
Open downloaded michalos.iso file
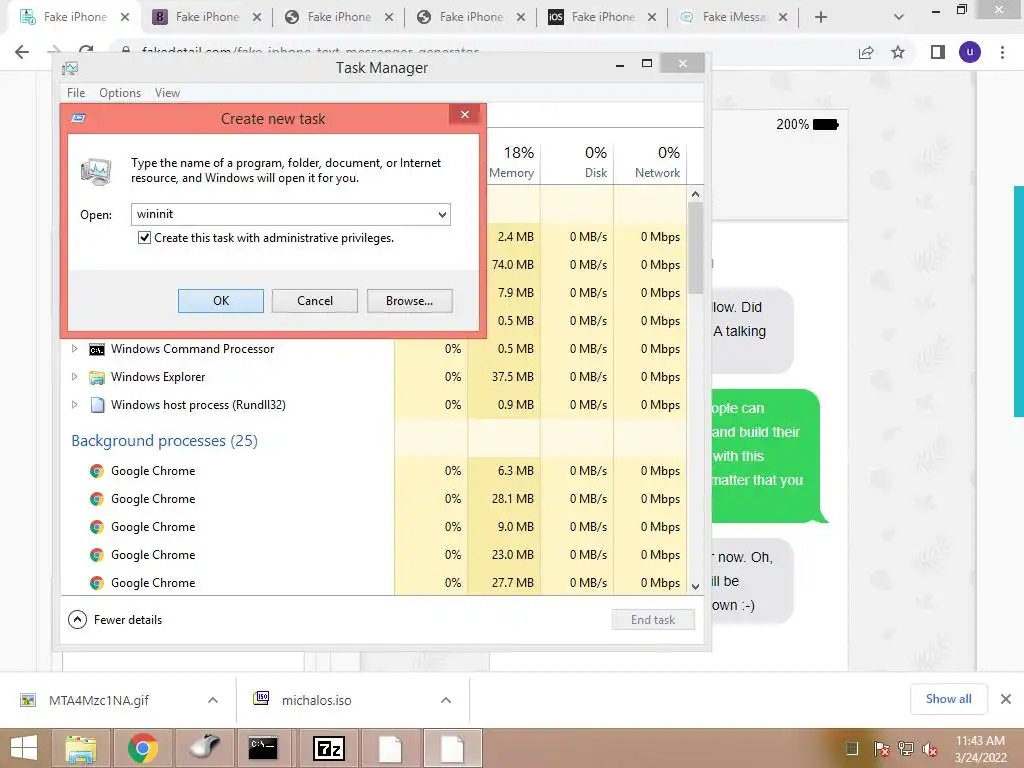[316, 700]
